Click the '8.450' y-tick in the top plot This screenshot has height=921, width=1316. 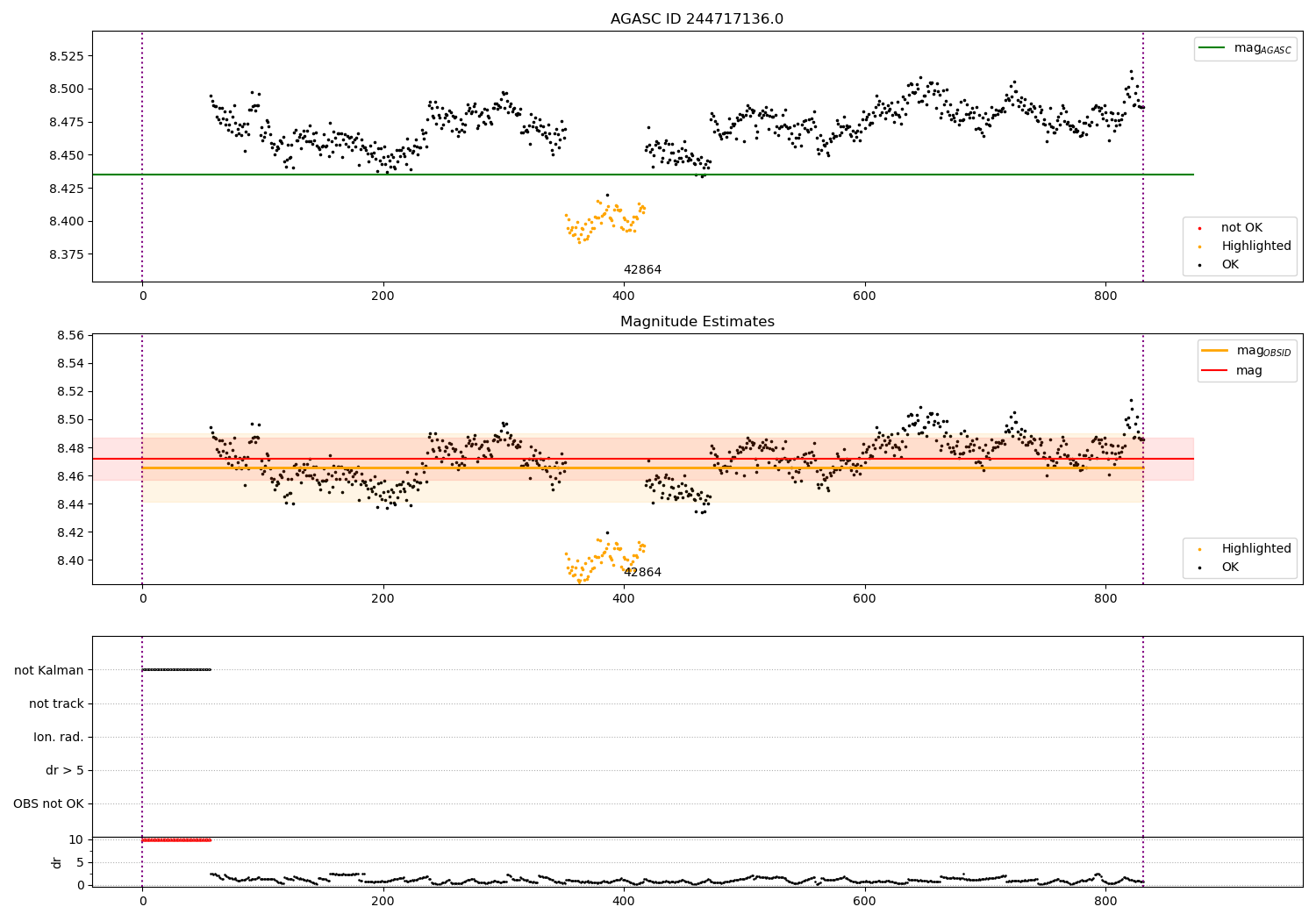pyautogui.click(x=67, y=155)
